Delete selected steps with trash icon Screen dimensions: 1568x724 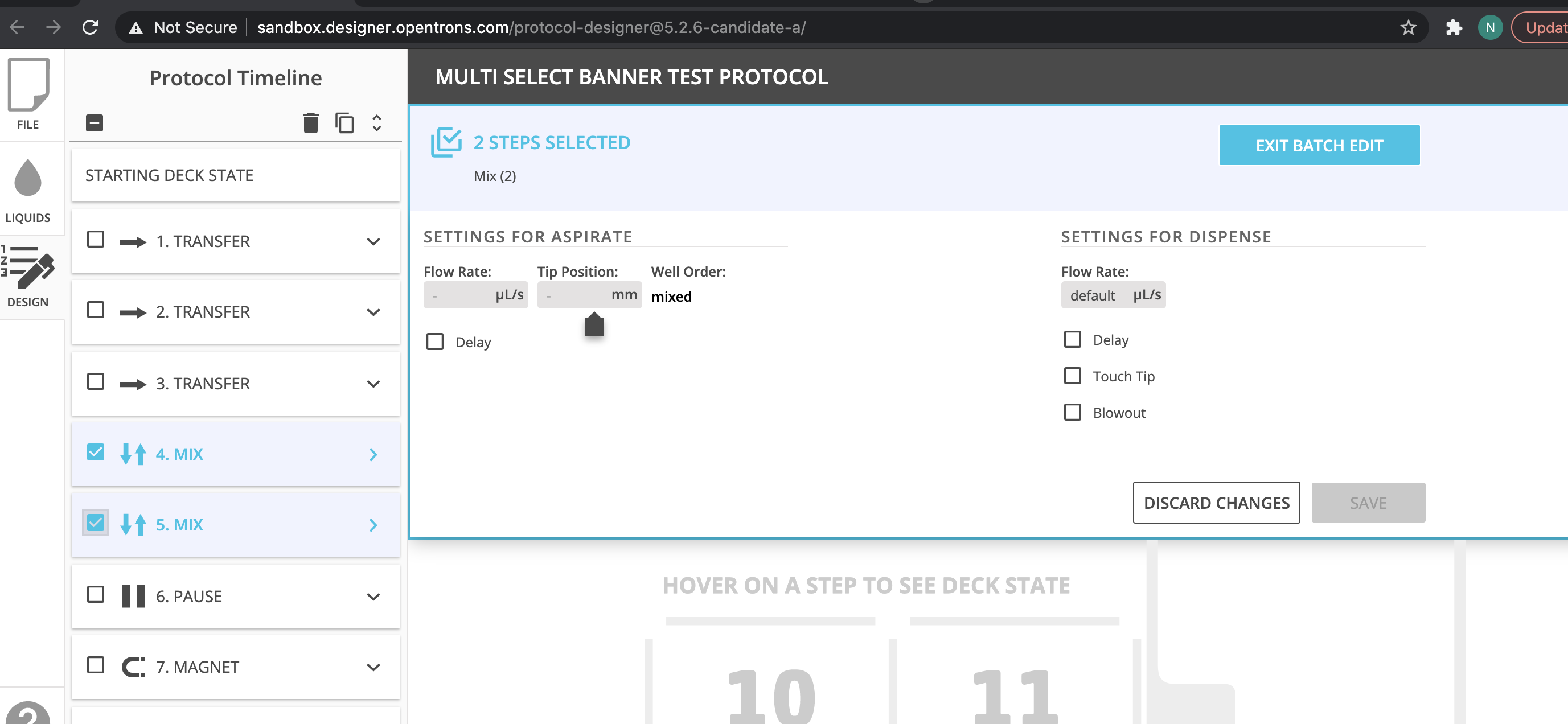(x=310, y=123)
